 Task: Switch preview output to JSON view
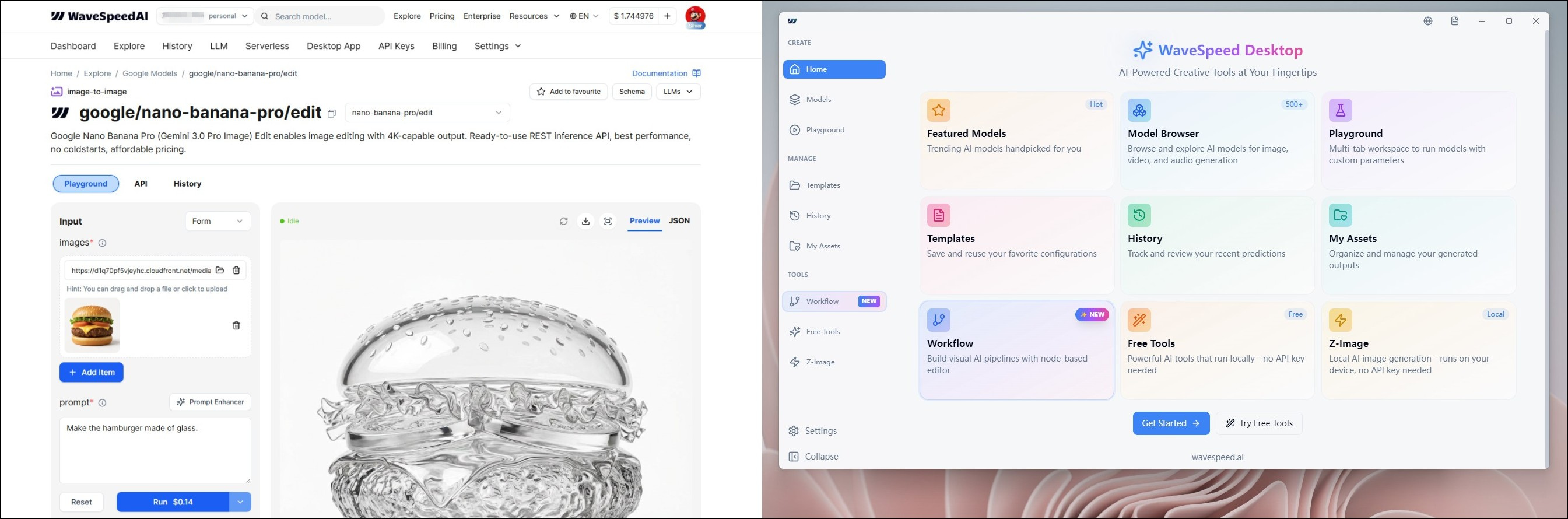(x=679, y=221)
